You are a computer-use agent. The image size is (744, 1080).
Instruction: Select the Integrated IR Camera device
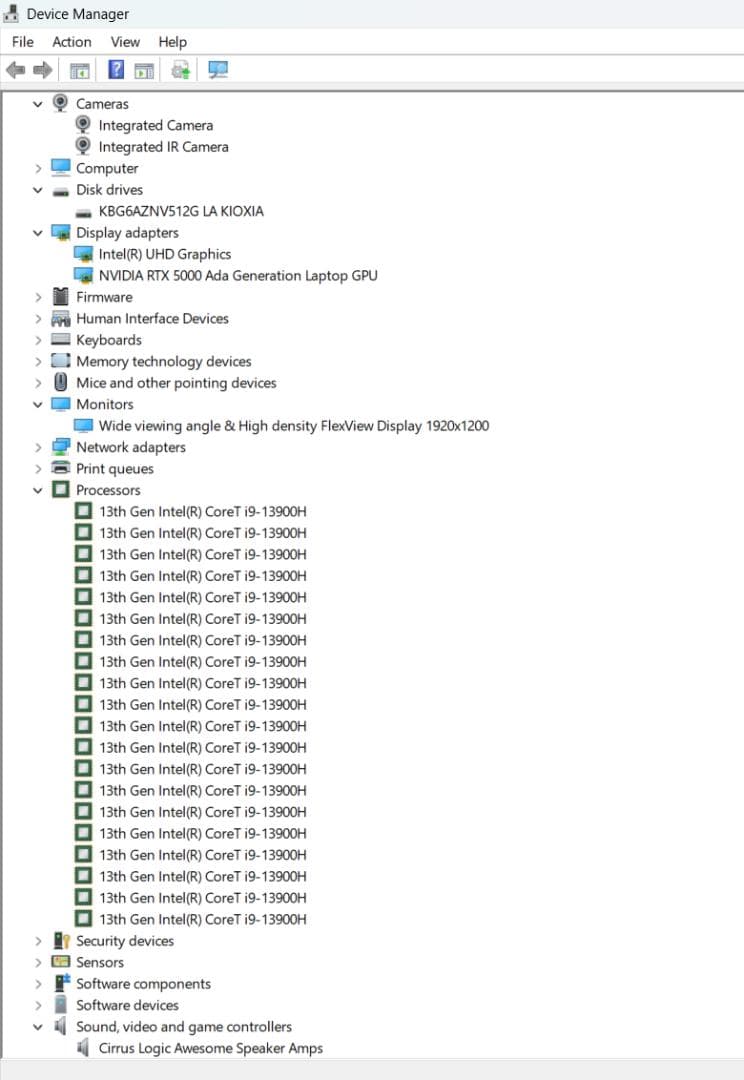pos(163,147)
